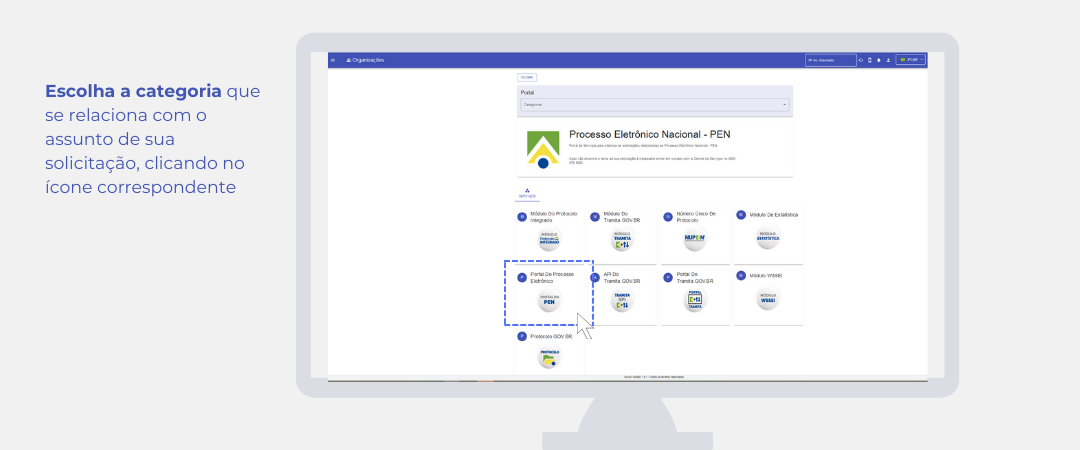
Task: Open the hamburger menu in top bar
Action: [x=333, y=60]
